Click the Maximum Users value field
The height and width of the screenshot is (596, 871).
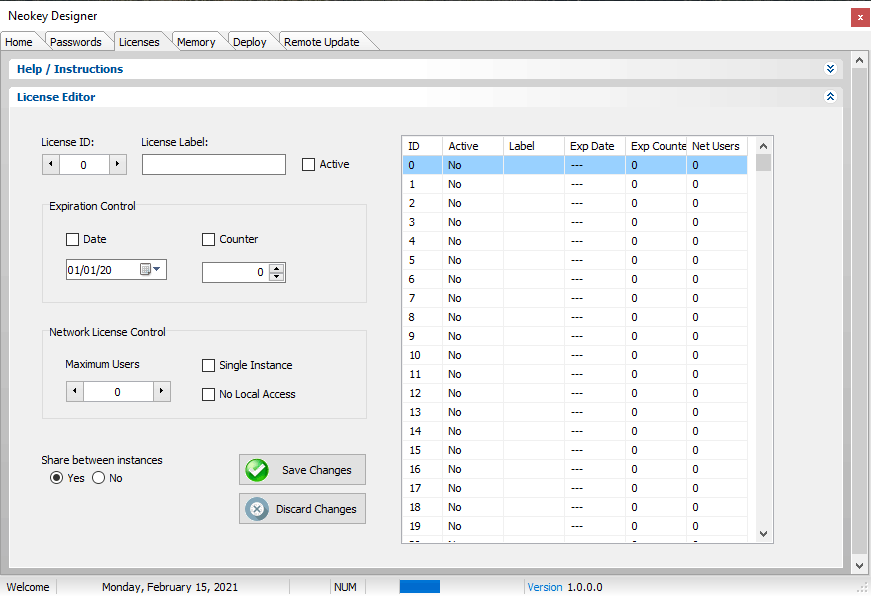coord(118,391)
